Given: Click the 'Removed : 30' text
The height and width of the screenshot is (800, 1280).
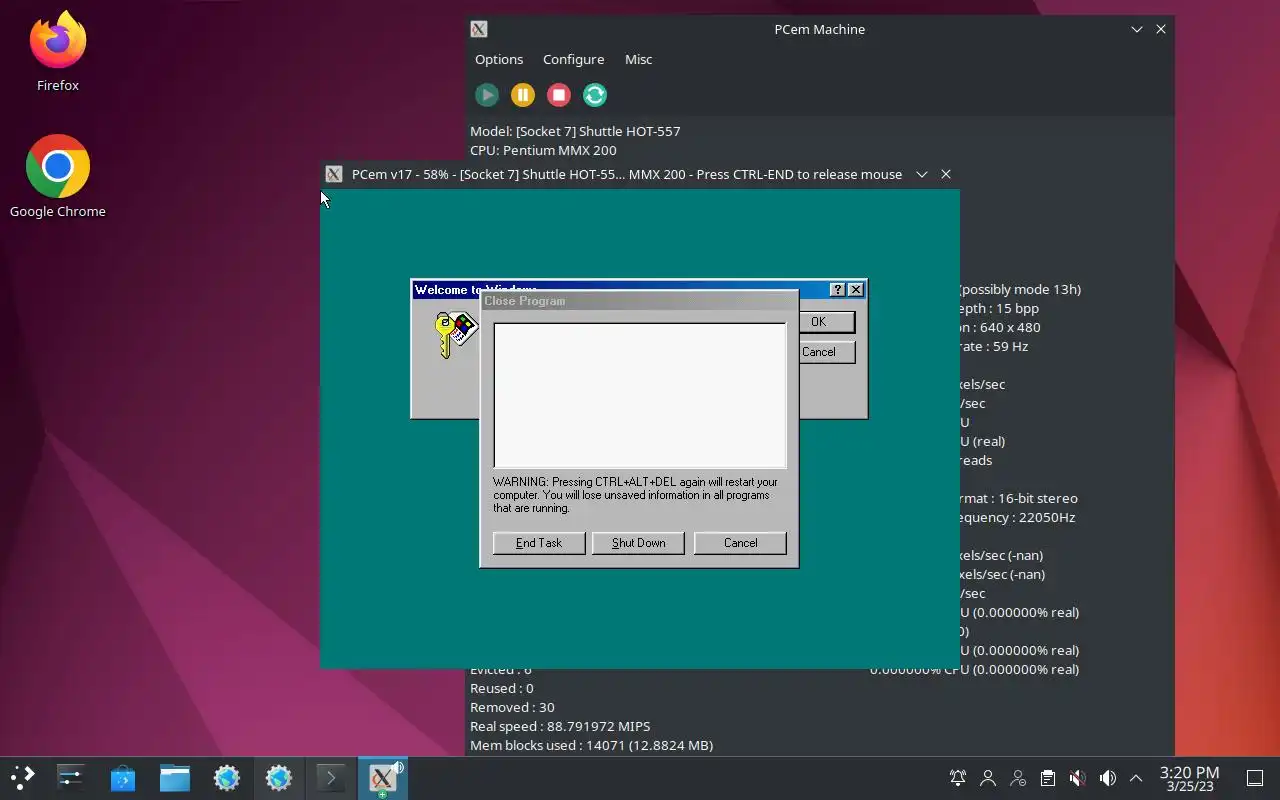Looking at the screenshot, I should (x=512, y=707).
